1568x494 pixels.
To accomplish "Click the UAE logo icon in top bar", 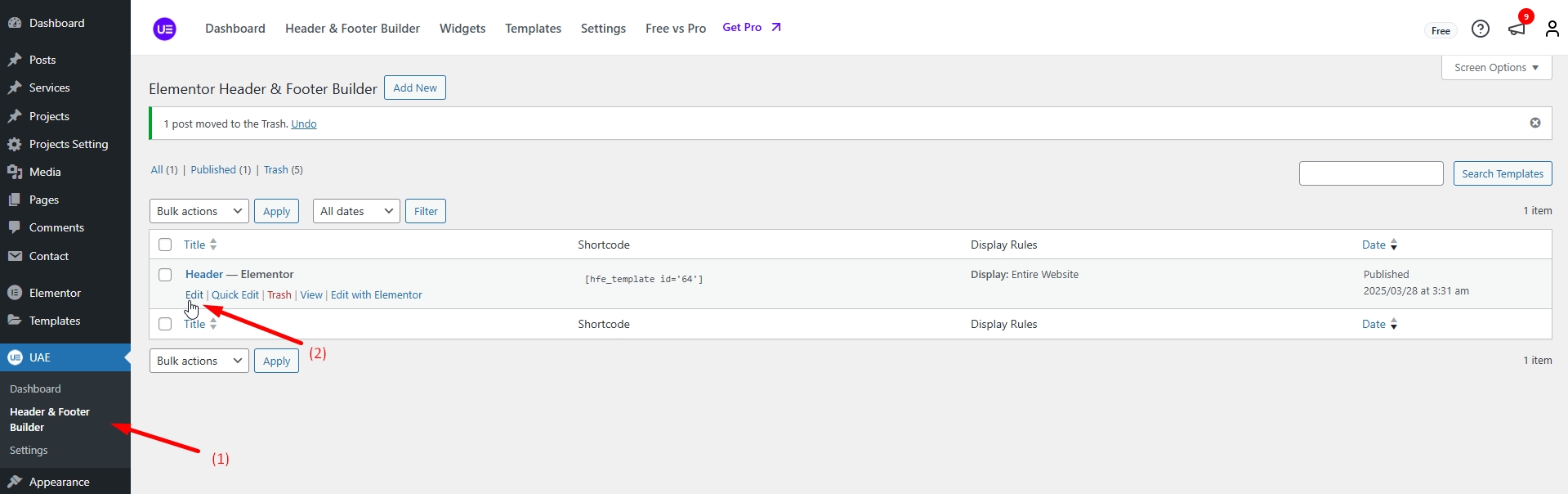I will (x=164, y=29).
